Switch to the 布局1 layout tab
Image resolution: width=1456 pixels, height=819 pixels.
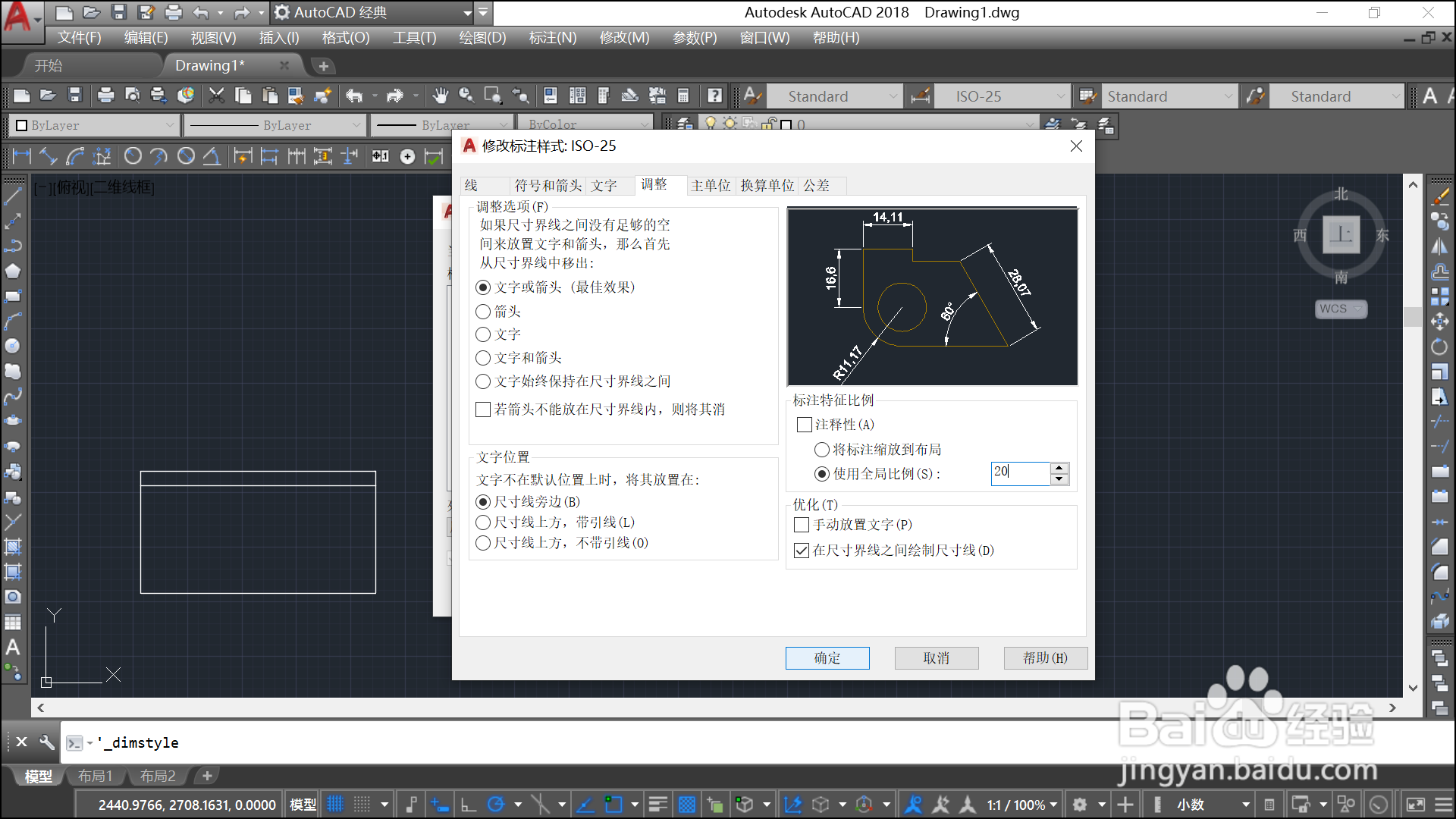click(x=96, y=776)
